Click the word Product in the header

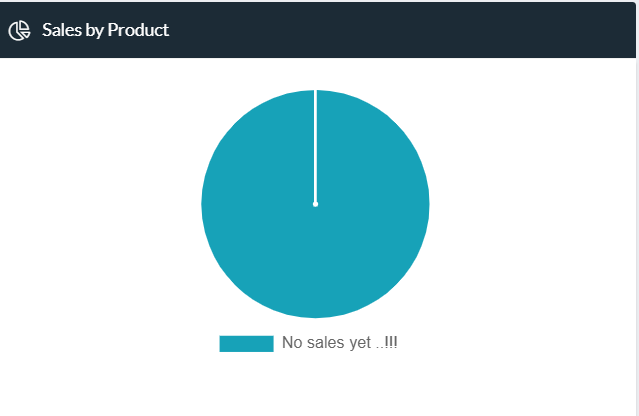[138, 30]
